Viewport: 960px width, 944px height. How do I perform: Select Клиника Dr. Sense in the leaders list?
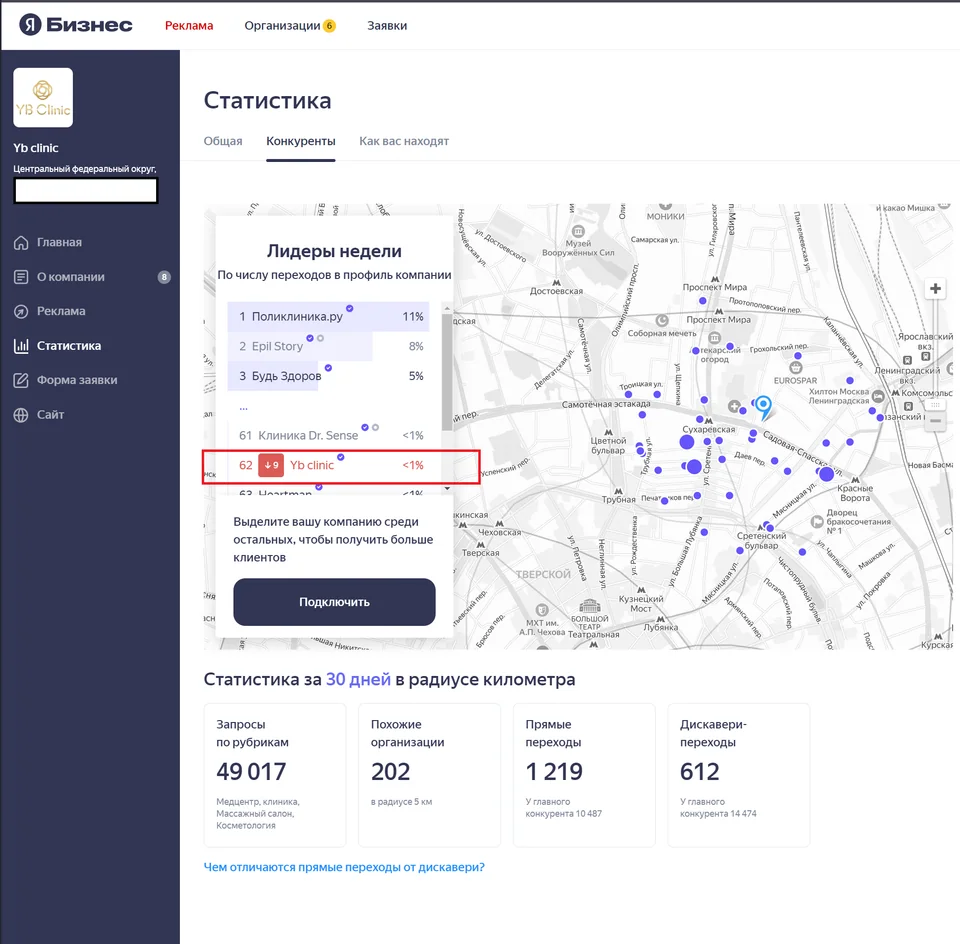[x=328, y=435]
